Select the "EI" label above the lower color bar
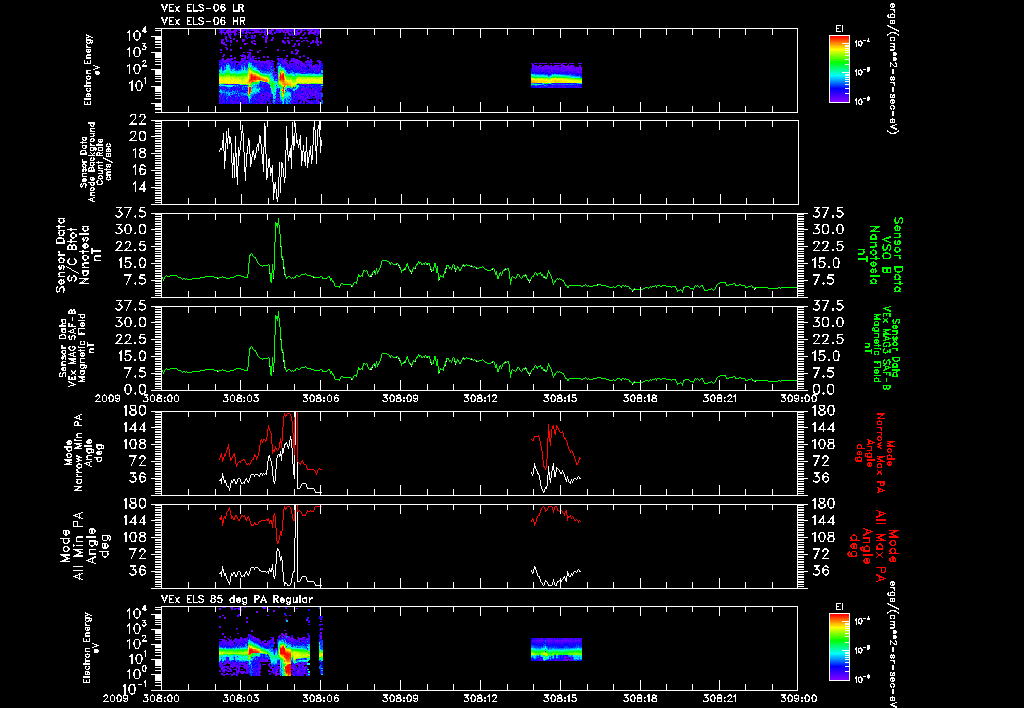This screenshot has height=708, width=1024. [839, 607]
